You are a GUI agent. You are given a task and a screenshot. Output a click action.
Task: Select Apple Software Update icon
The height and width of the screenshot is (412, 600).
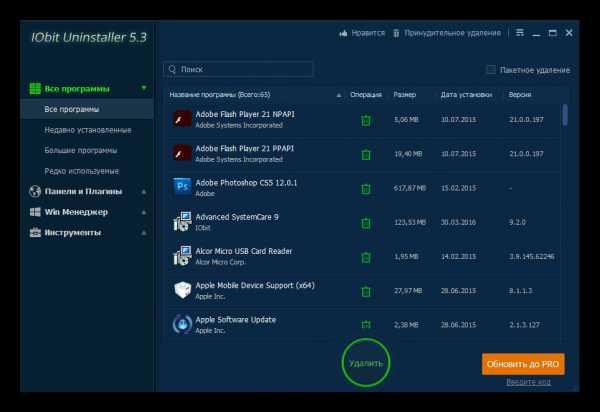[x=182, y=324]
